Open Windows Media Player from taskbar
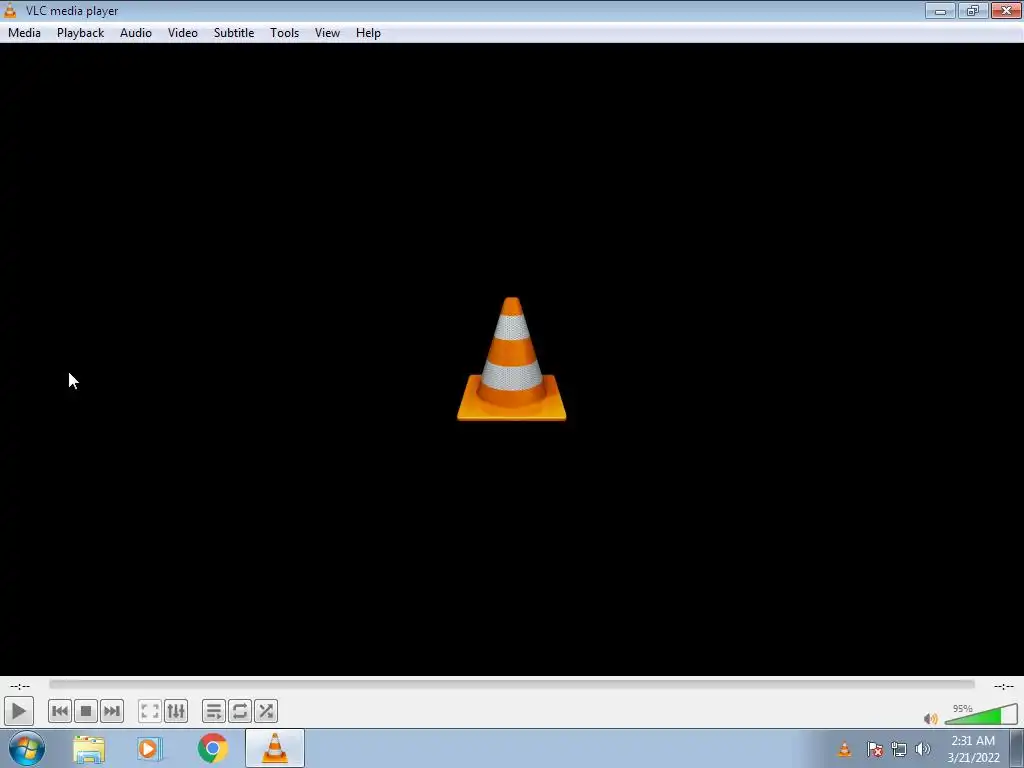Image resolution: width=1024 pixels, height=768 pixels. coord(150,749)
